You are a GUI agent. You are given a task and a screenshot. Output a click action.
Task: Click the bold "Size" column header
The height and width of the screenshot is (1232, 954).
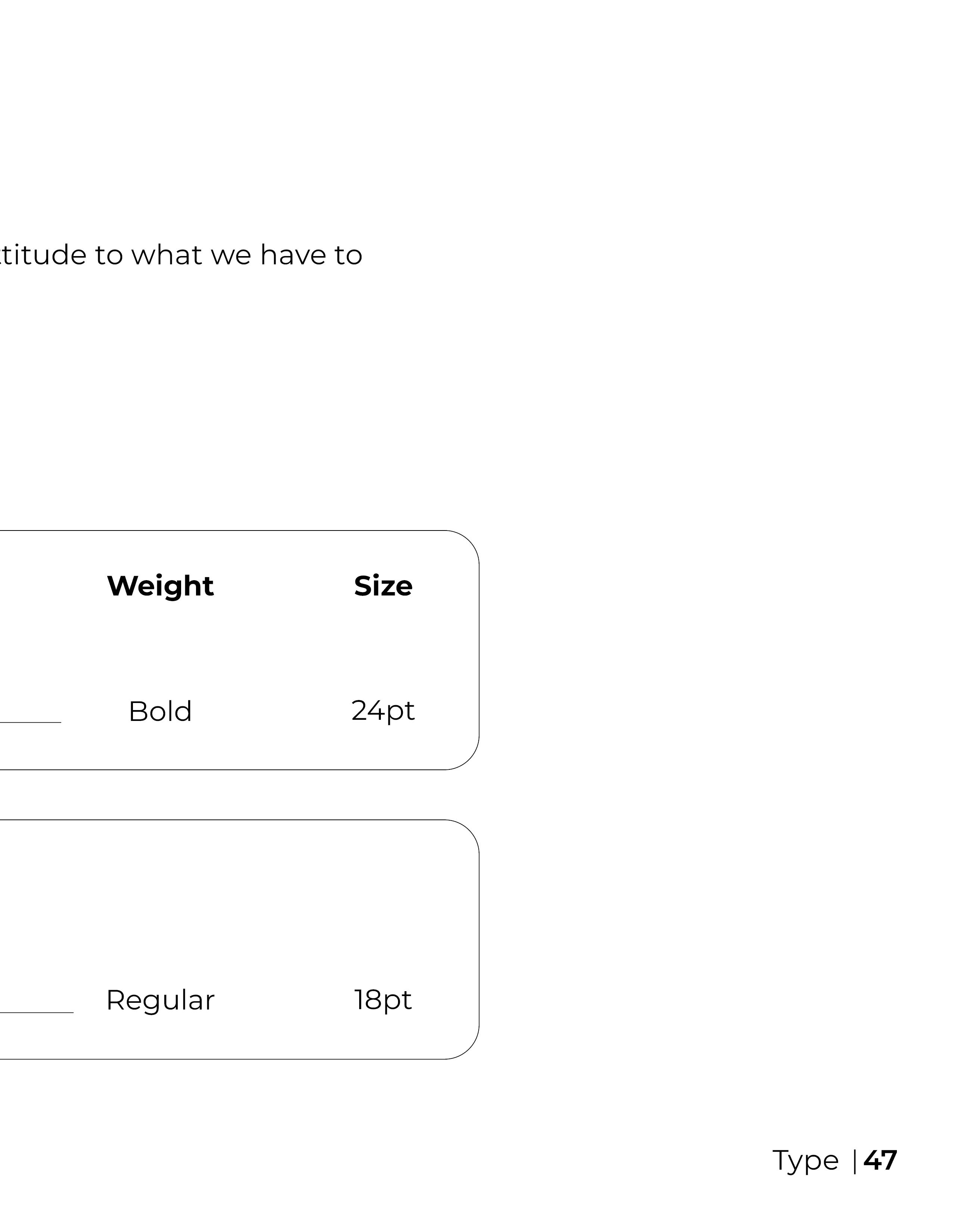click(383, 586)
